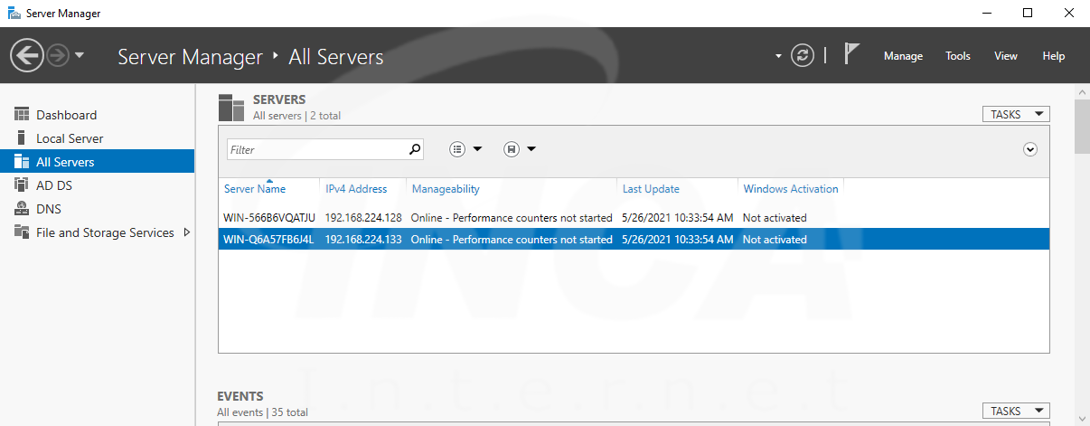Click the Forward navigation arrow

[x=58, y=56]
